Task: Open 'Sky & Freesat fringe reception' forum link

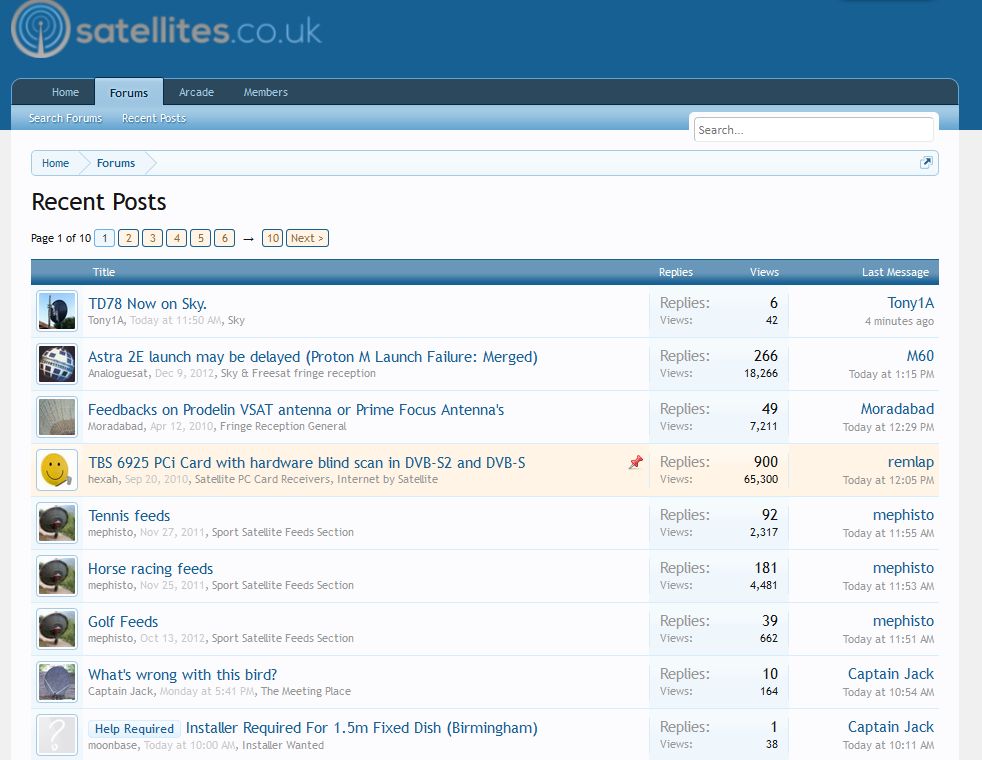Action: pyautogui.click(x=298, y=373)
